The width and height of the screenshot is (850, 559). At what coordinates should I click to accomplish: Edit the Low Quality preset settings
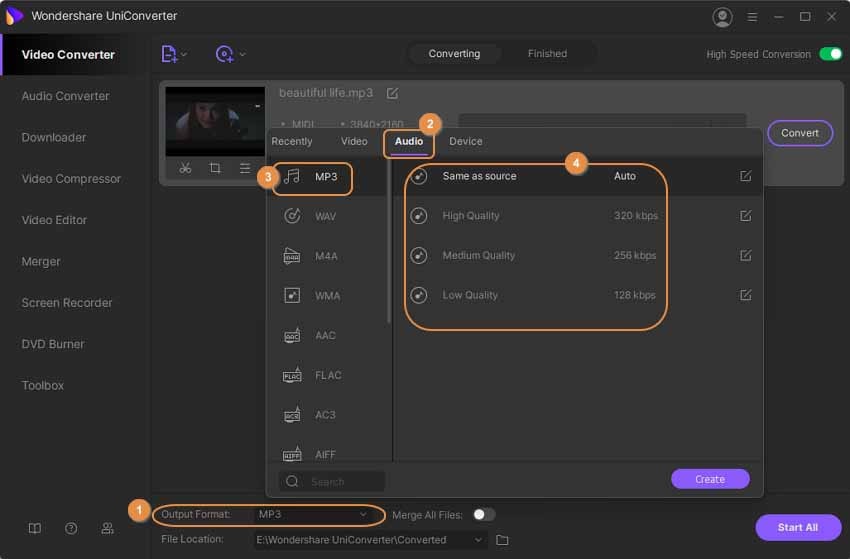point(745,295)
